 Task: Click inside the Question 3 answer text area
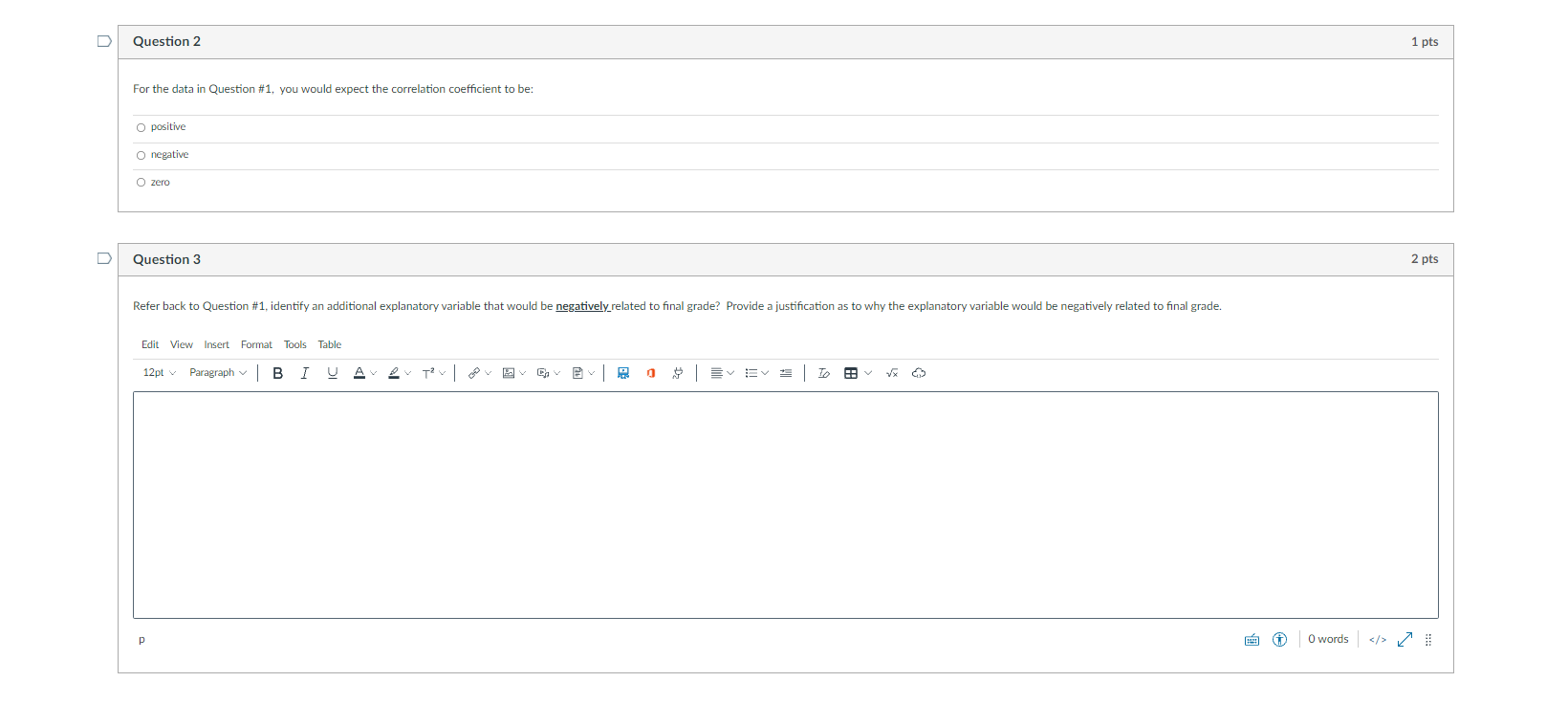786,505
